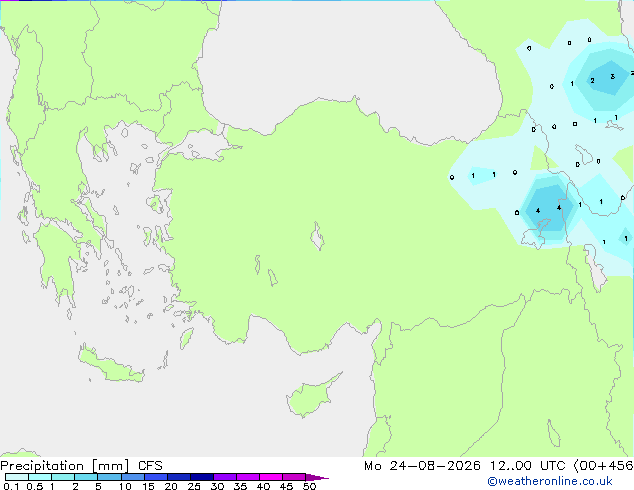The width and height of the screenshot is (634, 490).
Task: Select the 25 mm navy legend swatch
Action: (x=201, y=477)
